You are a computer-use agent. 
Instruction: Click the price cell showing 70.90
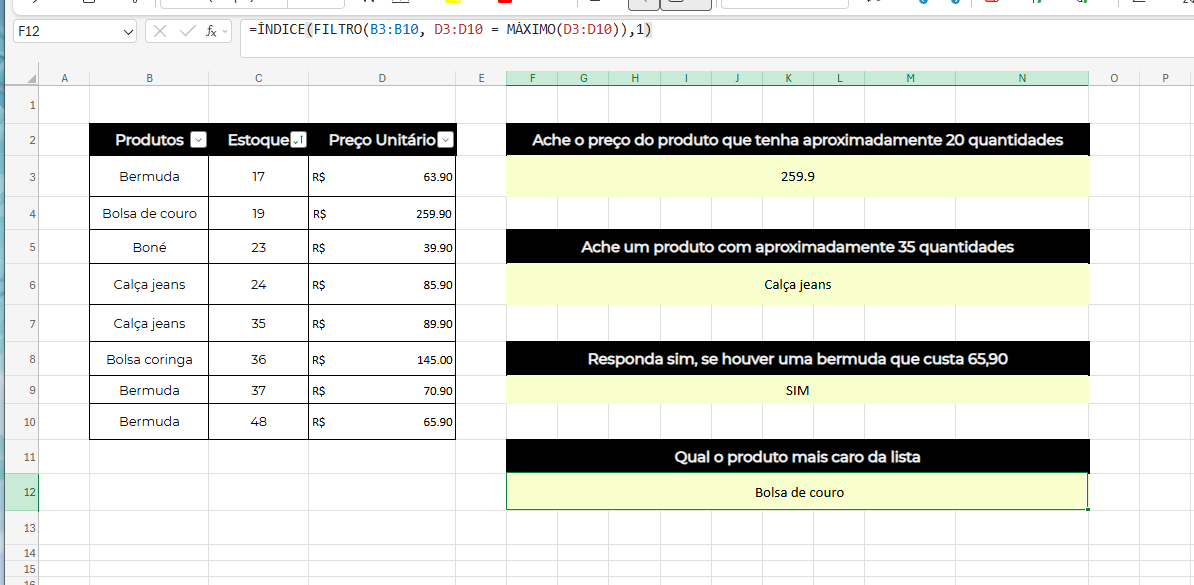382,390
